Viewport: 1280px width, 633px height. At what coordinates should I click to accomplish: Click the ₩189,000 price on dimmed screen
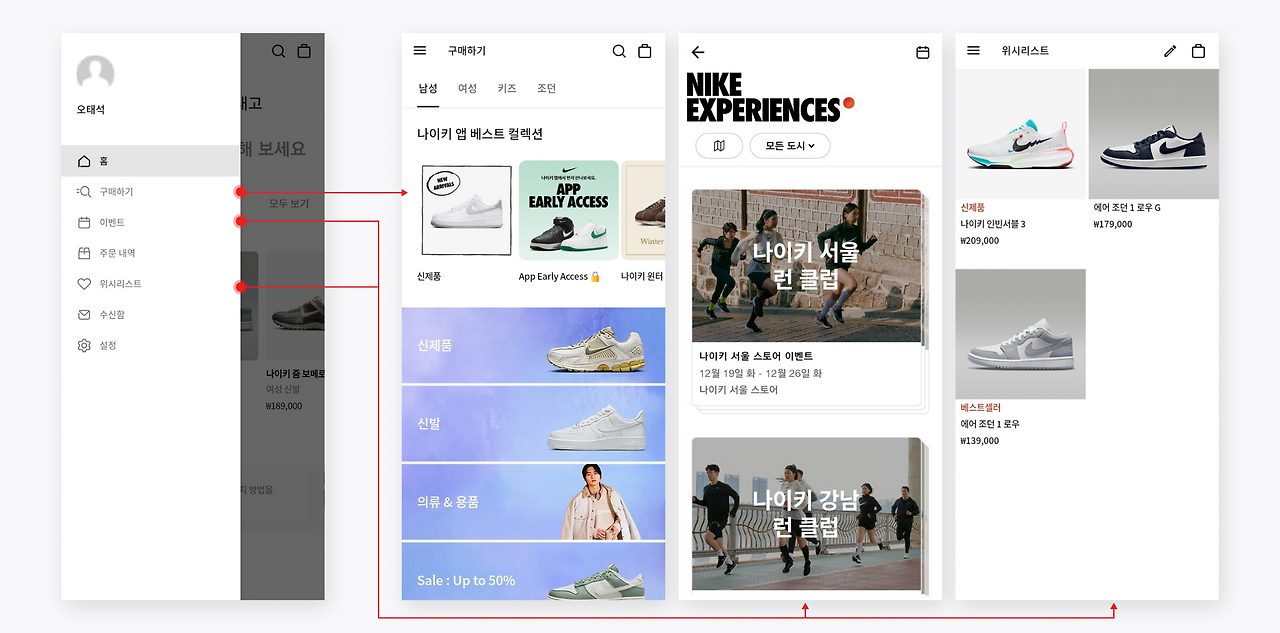tap(284, 406)
